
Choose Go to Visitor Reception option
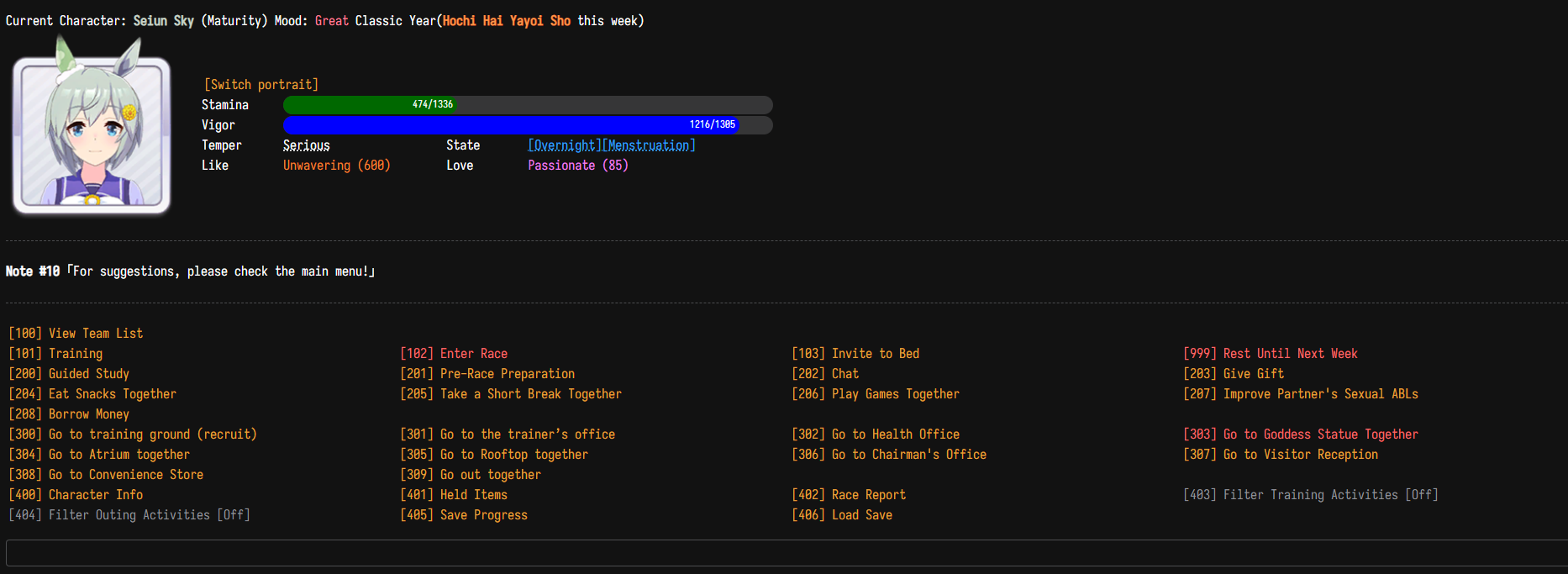click(x=1281, y=455)
